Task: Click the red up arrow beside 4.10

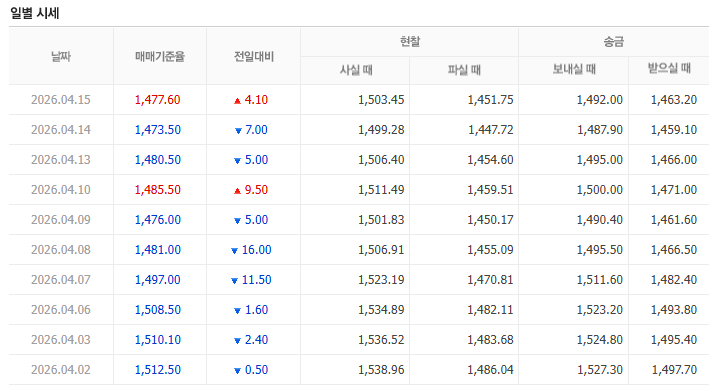Action: (x=237, y=101)
